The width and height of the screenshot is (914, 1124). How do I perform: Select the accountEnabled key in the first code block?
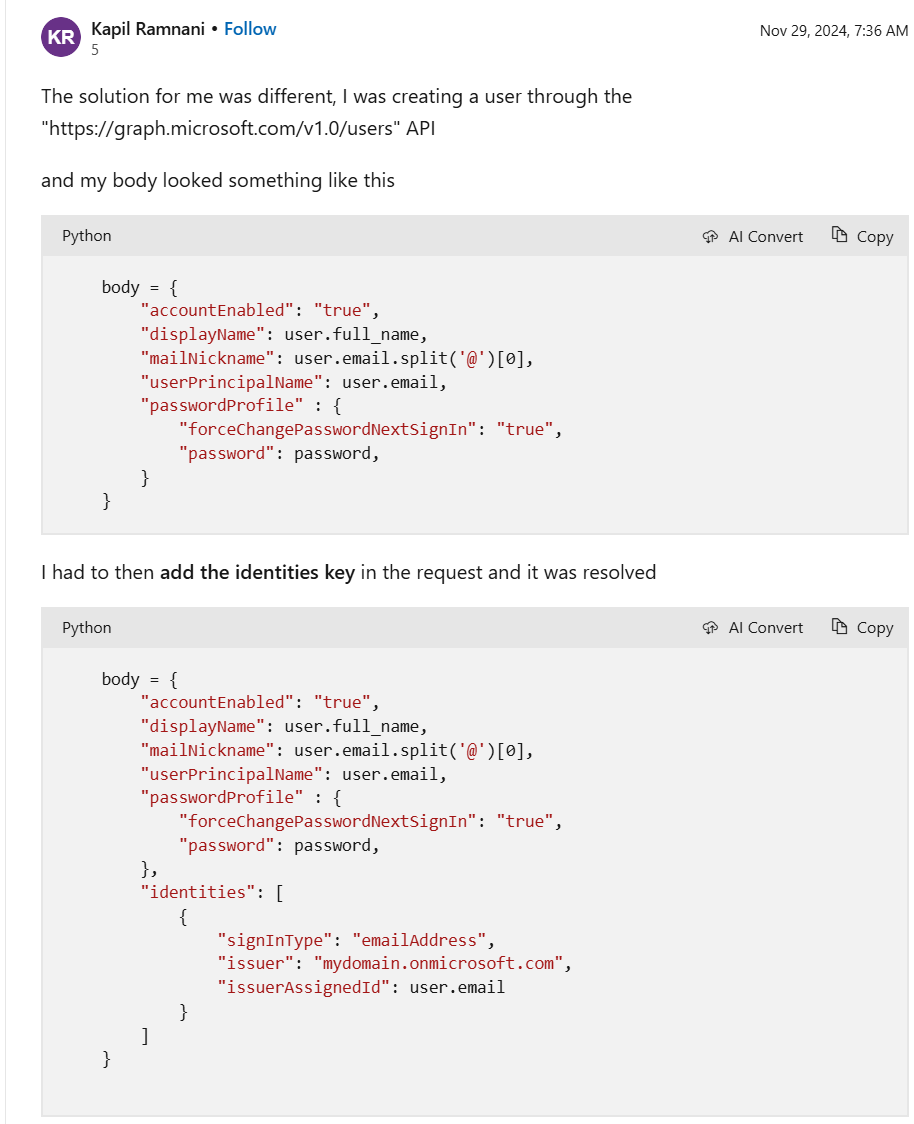tap(216, 310)
